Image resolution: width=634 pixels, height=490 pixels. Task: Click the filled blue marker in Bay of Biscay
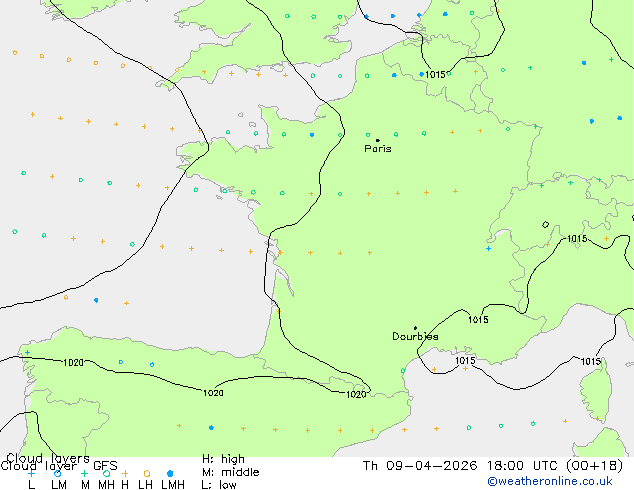click(96, 300)
